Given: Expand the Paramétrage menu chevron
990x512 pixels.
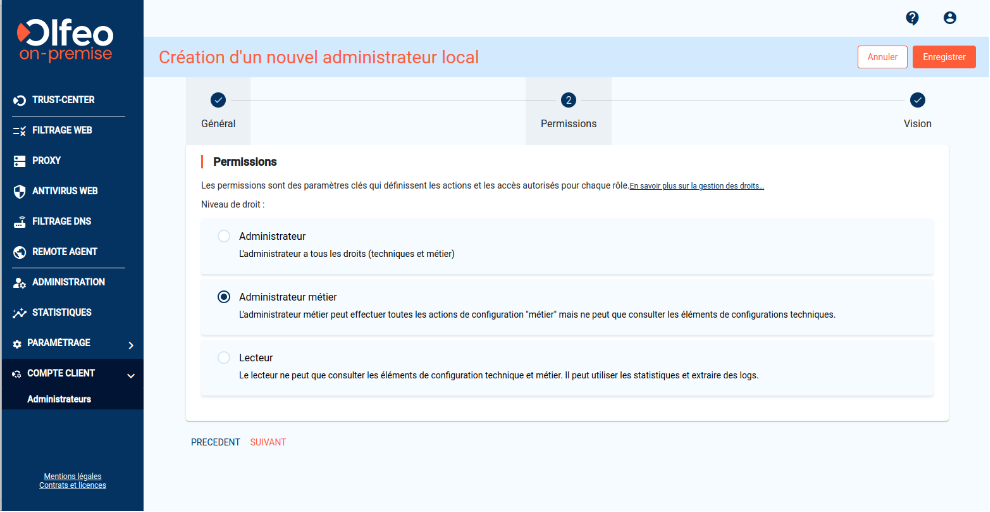Looking at the screenshot, I should pyautogui.click(x=130, y=345).
